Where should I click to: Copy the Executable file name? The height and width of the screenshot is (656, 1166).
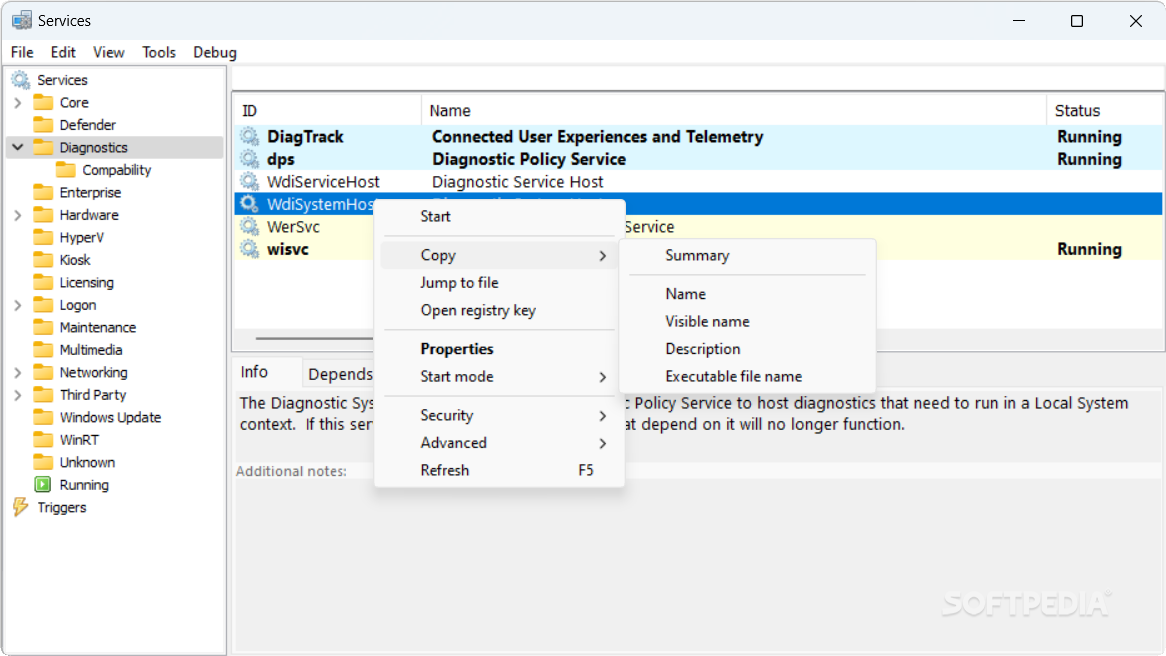click(x=747, y=376)
